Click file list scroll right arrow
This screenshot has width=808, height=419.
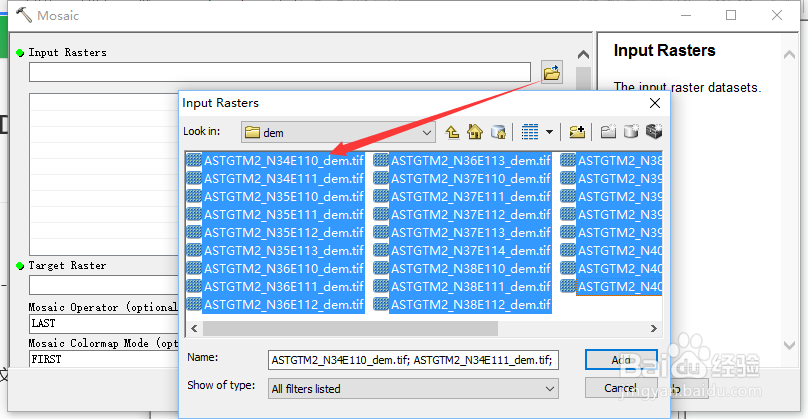pyautogui.click(x=653, y=328)
